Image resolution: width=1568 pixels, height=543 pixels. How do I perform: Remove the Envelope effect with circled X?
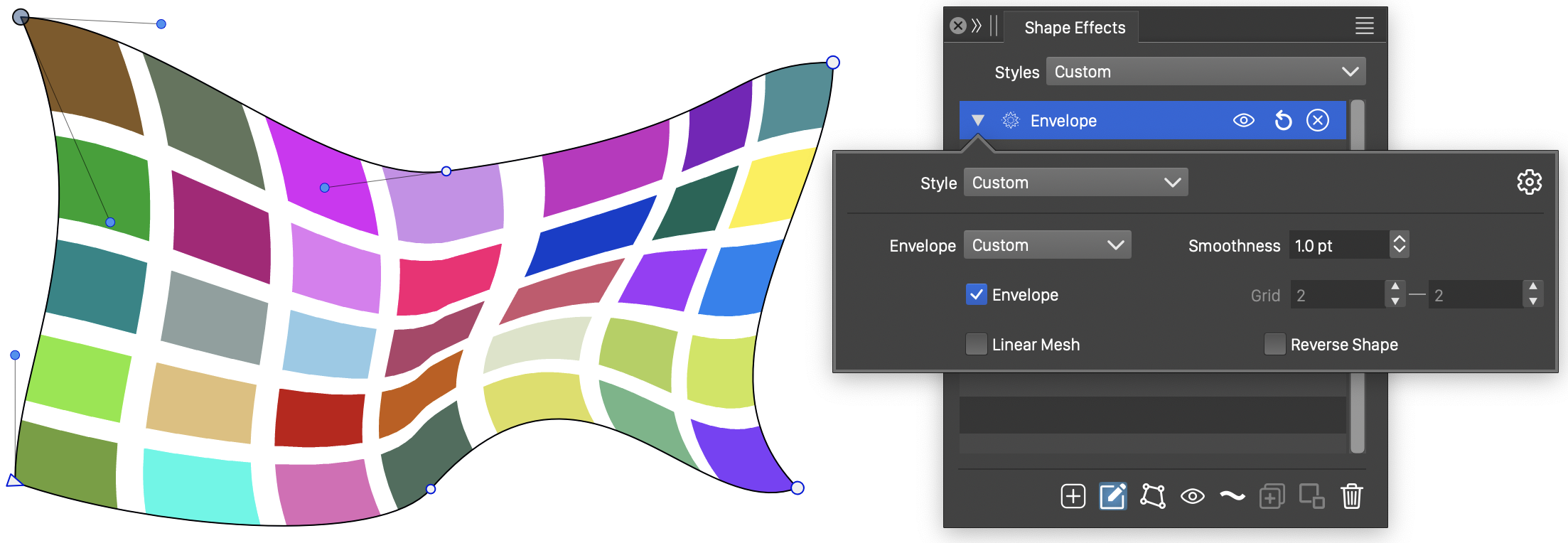click(x=1317, y=121)
